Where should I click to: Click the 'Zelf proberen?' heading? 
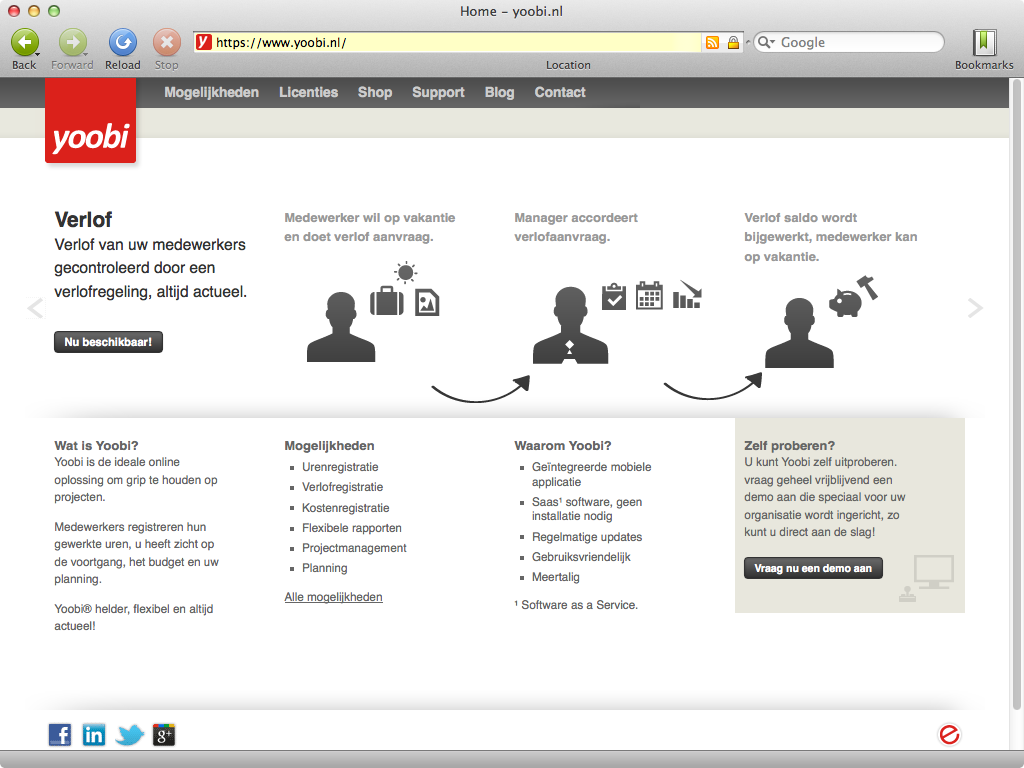(x=790, y=445)
